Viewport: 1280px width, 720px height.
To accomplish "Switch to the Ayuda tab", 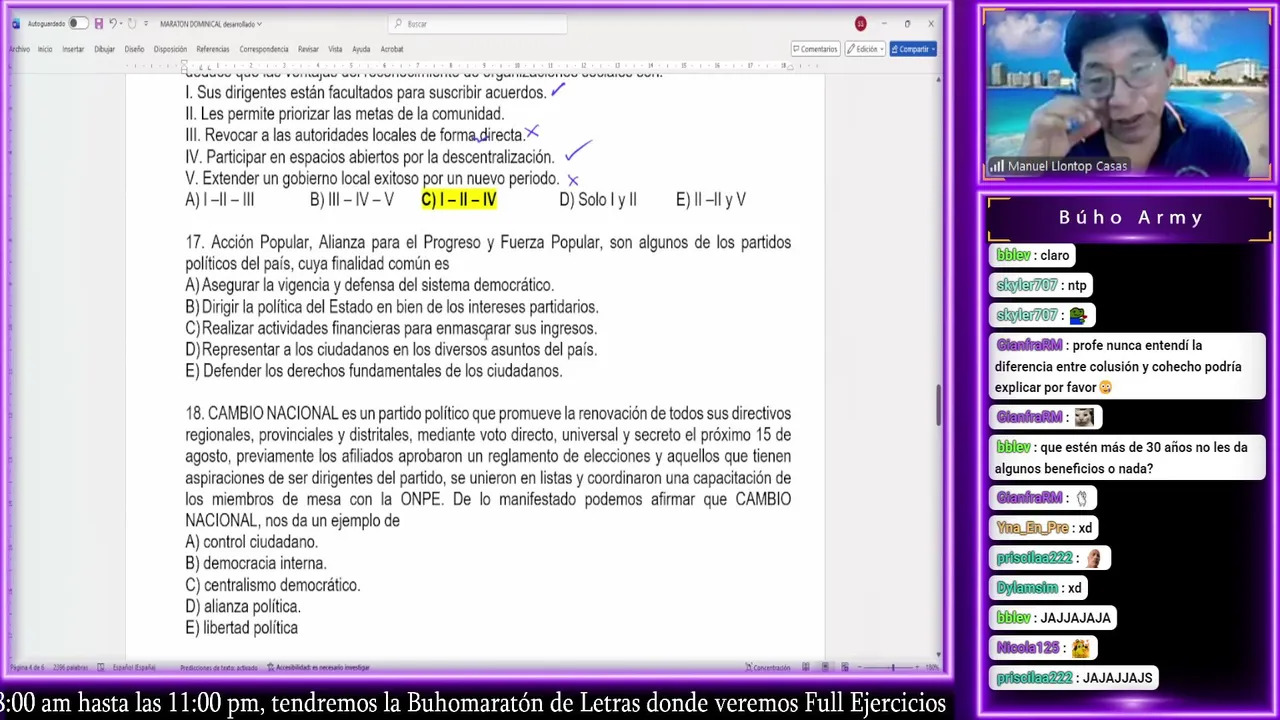I will tap(361, 49).
